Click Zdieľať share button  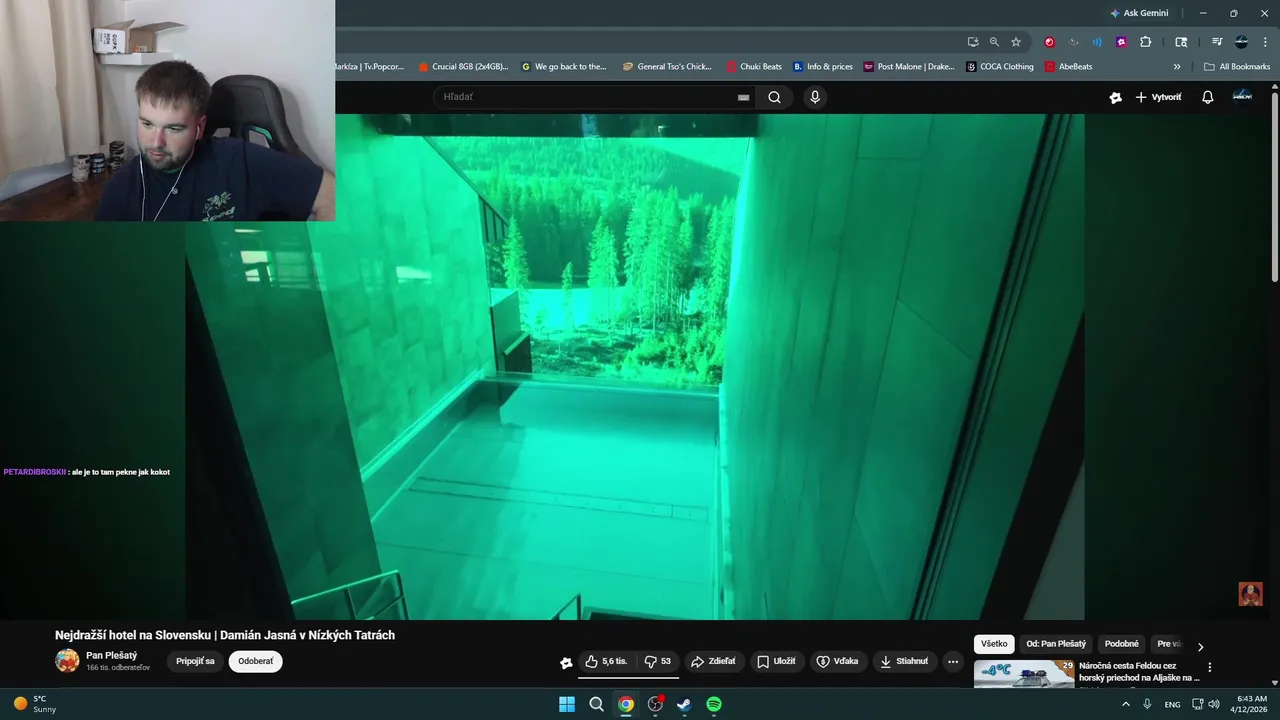pyautogui.click(x=714, y=661)
